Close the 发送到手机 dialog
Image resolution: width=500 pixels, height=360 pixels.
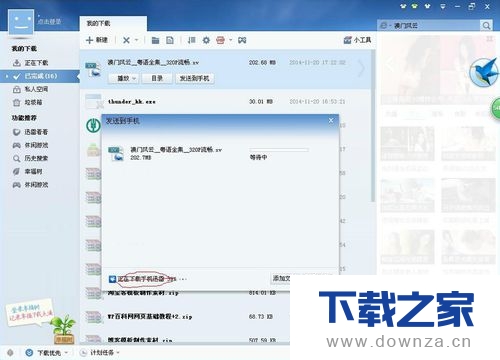click(331, 120)
